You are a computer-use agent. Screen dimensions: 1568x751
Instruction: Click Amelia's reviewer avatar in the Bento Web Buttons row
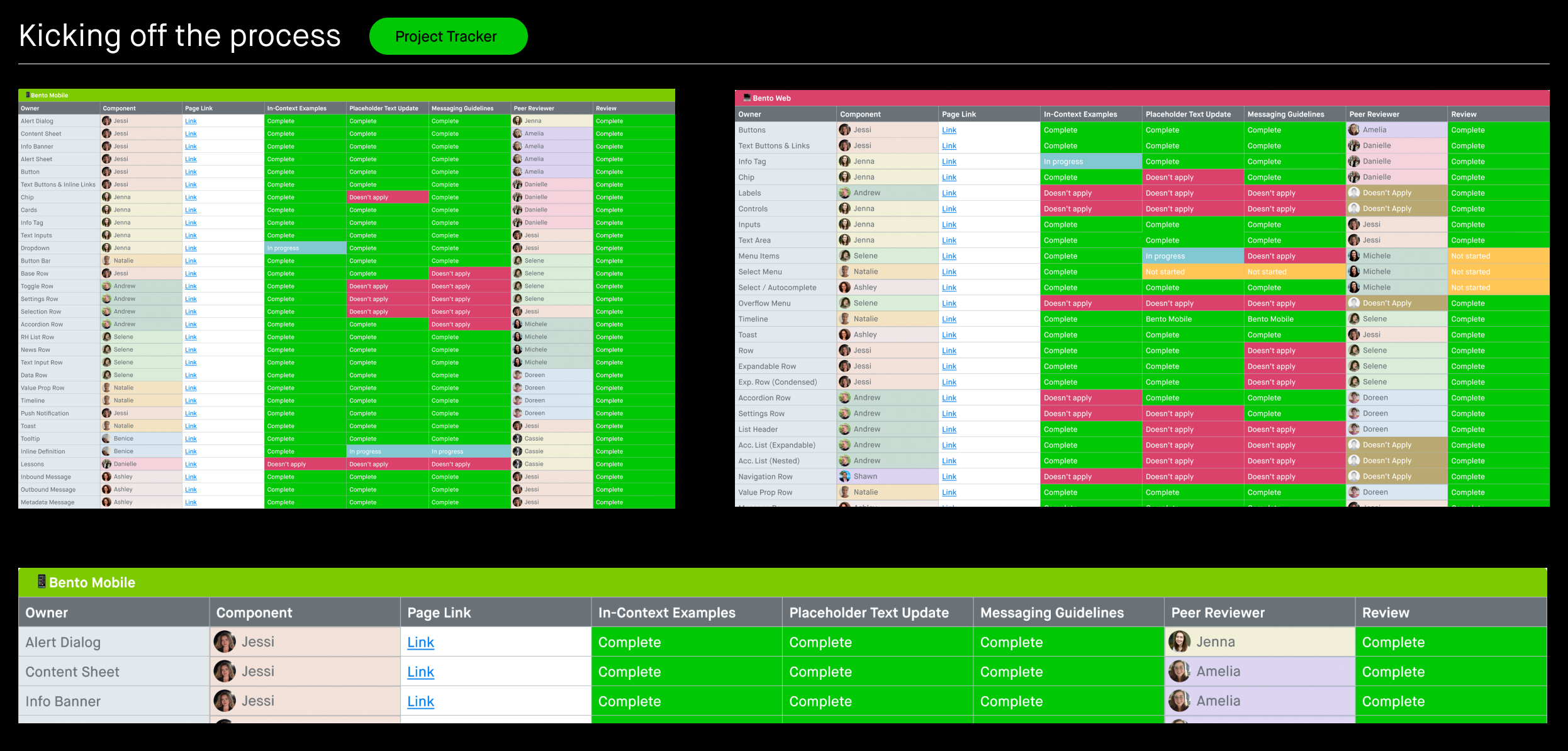(x=1354, y=130)
